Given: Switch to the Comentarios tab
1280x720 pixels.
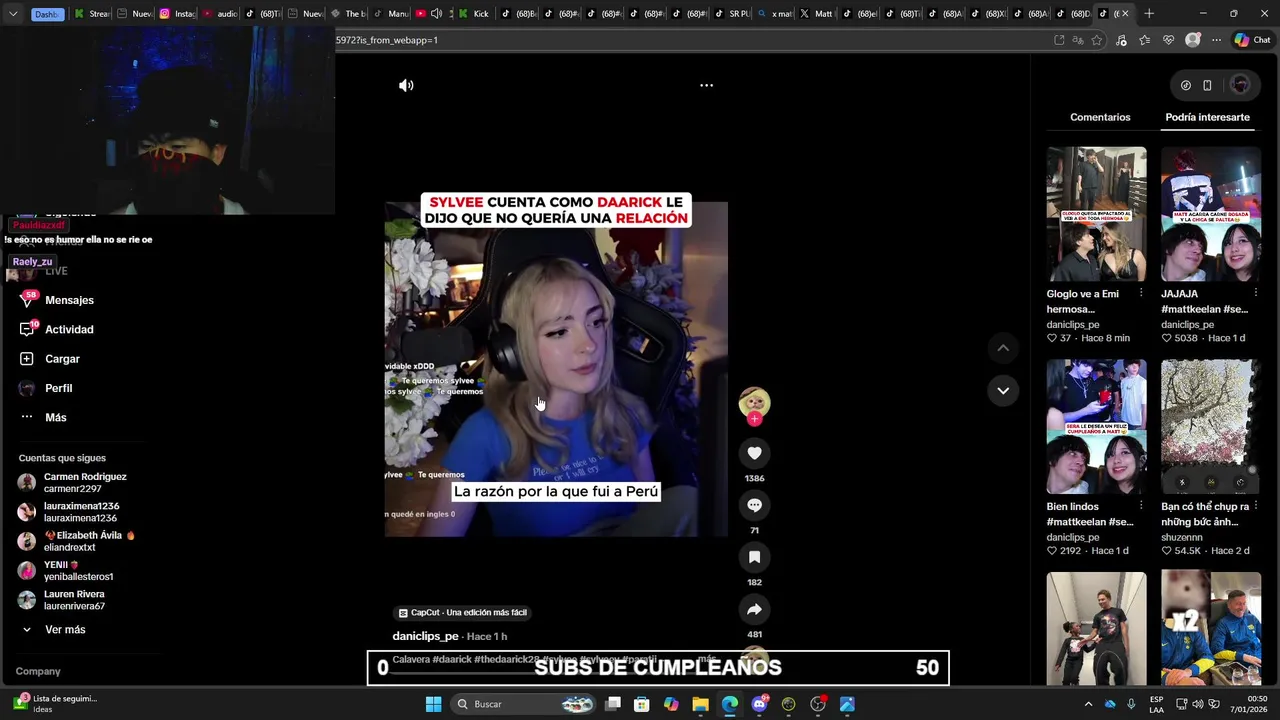Looking at the screenshot, I should click(1100, 117).
